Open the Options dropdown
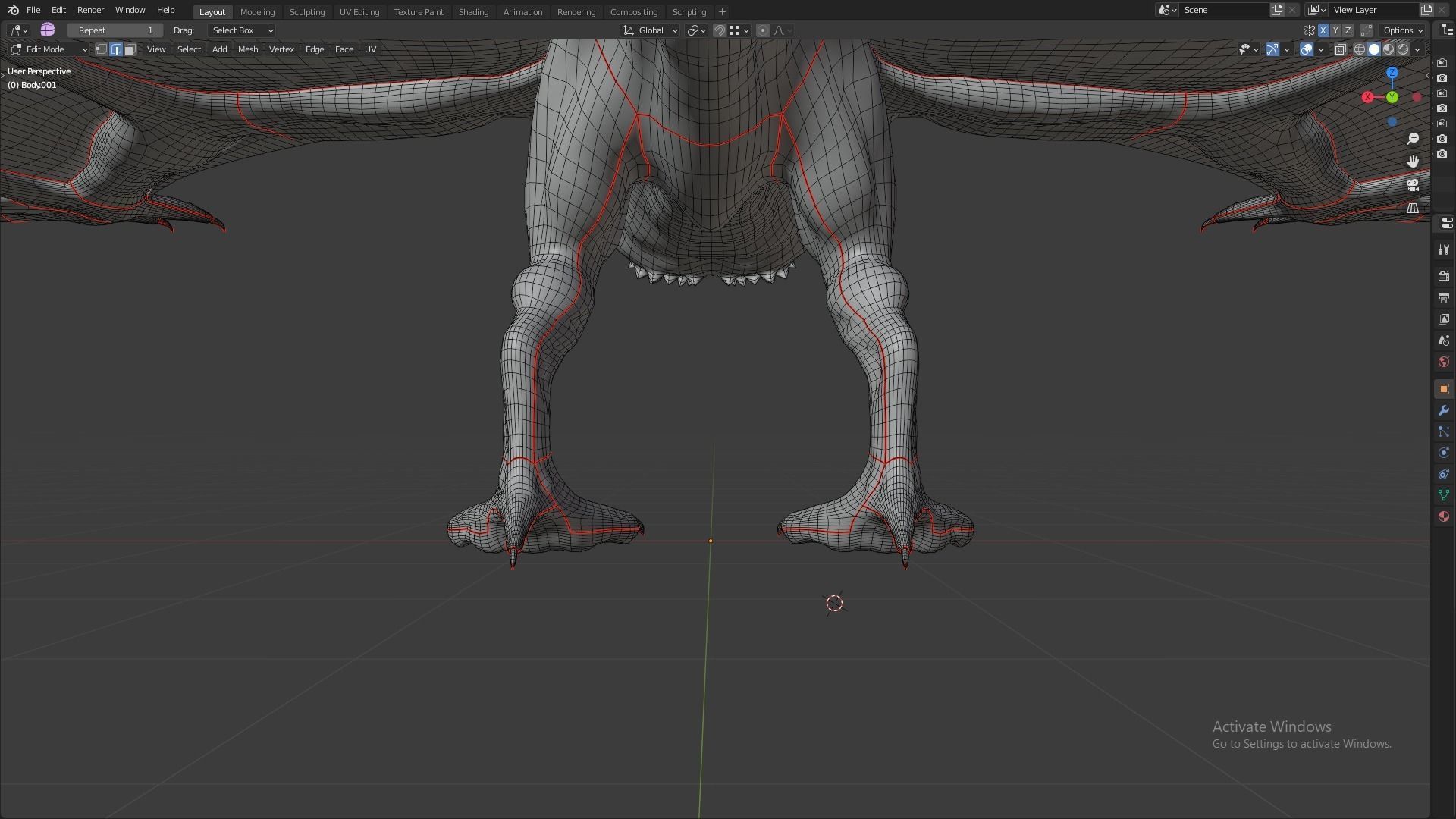Image resolution: width=1456 pixels, height=819 pixels. pyautogui.click(x=1403, y=30)
